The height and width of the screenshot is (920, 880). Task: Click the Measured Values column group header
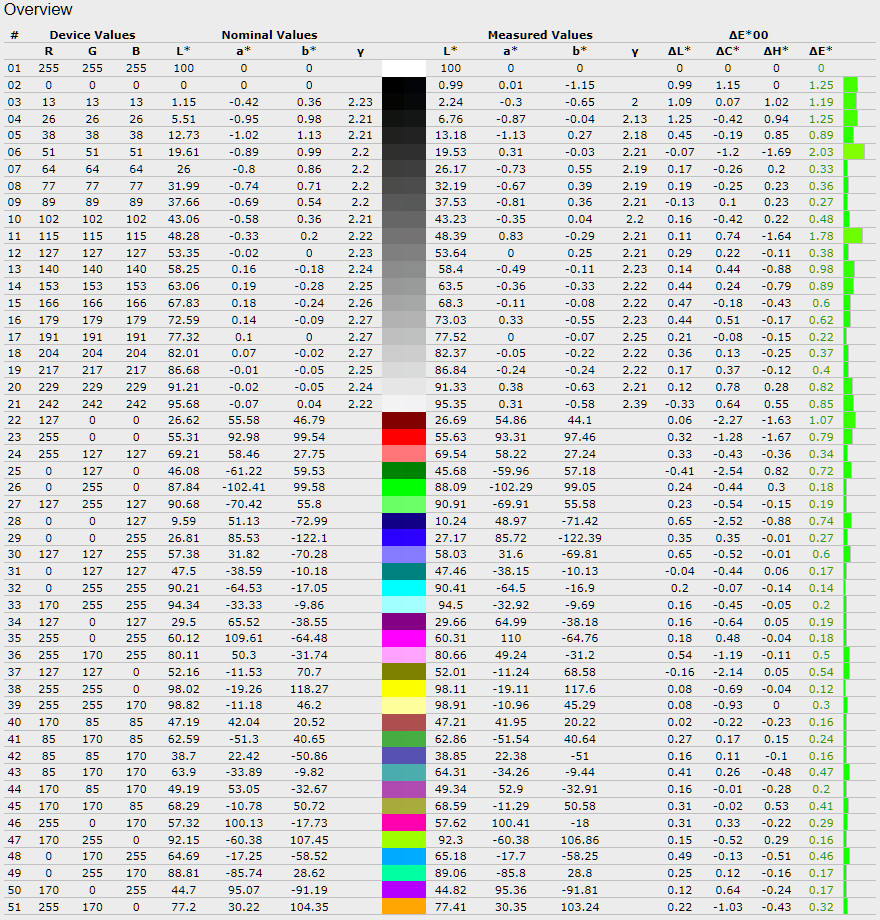click(539, 35)
